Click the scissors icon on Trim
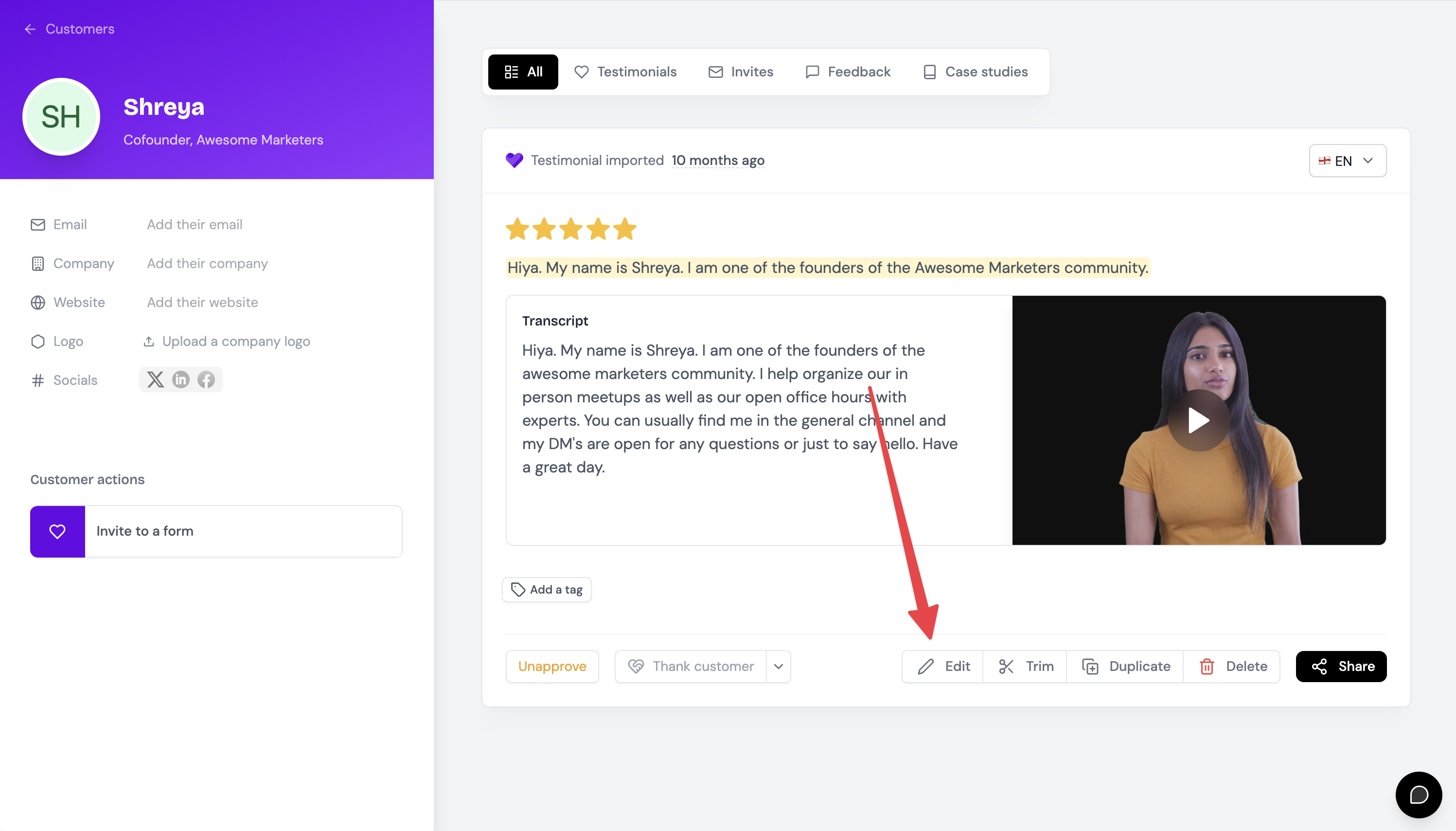Screen dimensions: 1456x831 click(x=1006, y=667)
